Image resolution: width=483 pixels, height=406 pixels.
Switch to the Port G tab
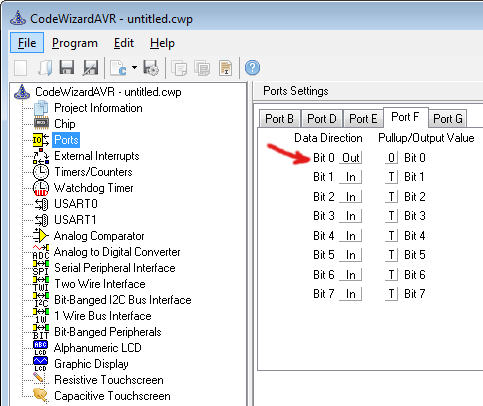click(x=448, y=119)
